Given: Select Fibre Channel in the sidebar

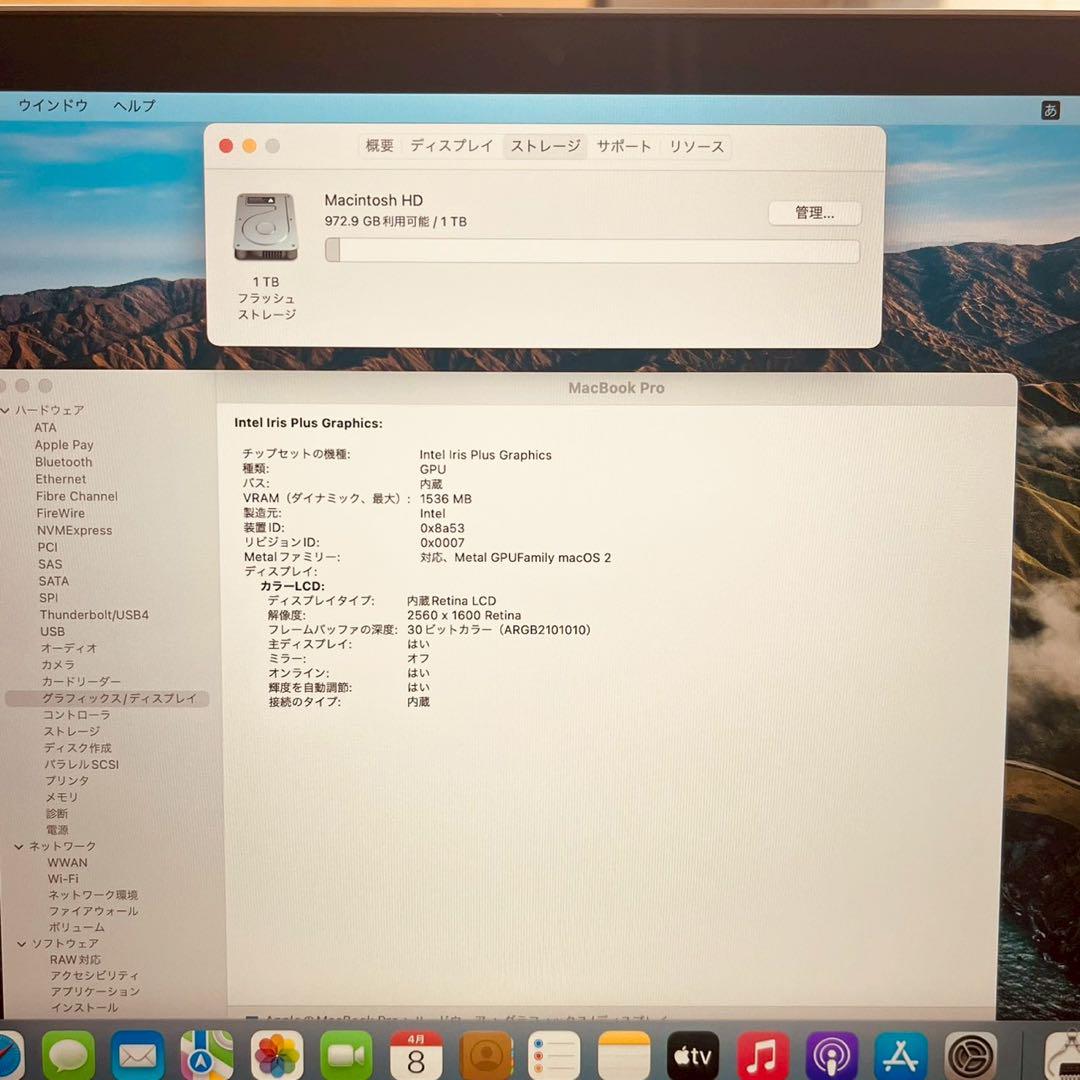Looking at the screenshot, I should pyautogui.click(x=76, y=496).
